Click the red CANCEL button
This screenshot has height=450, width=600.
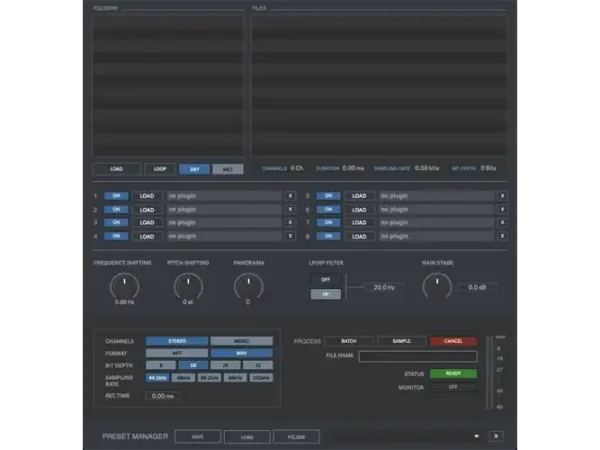coord(453,341)
